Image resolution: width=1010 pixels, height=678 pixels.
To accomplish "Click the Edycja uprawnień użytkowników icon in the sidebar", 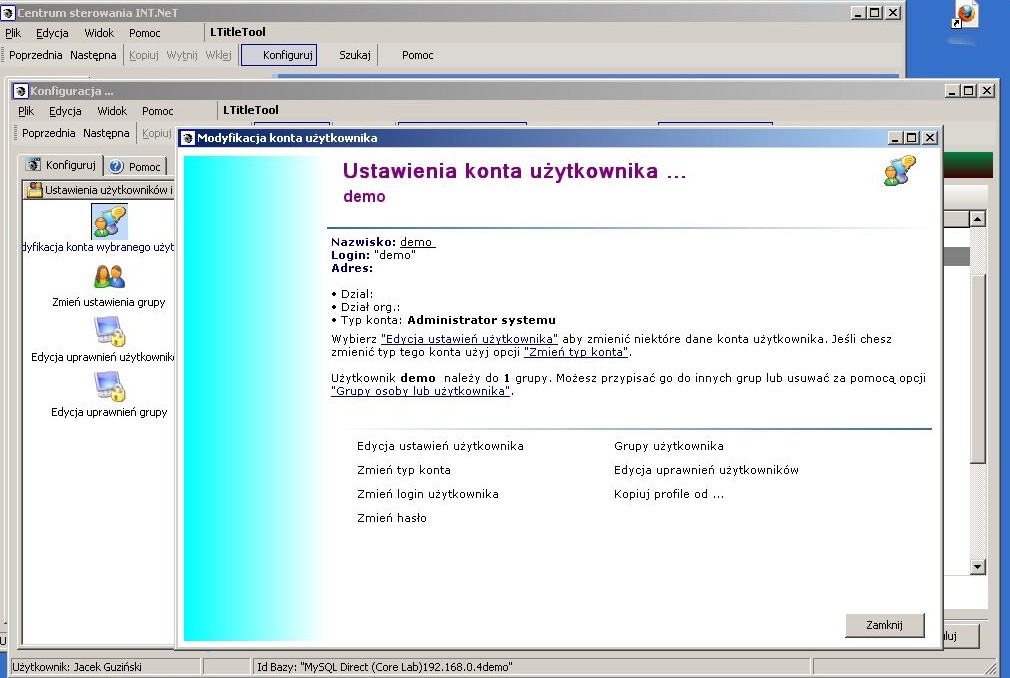I will click(110, 332).
